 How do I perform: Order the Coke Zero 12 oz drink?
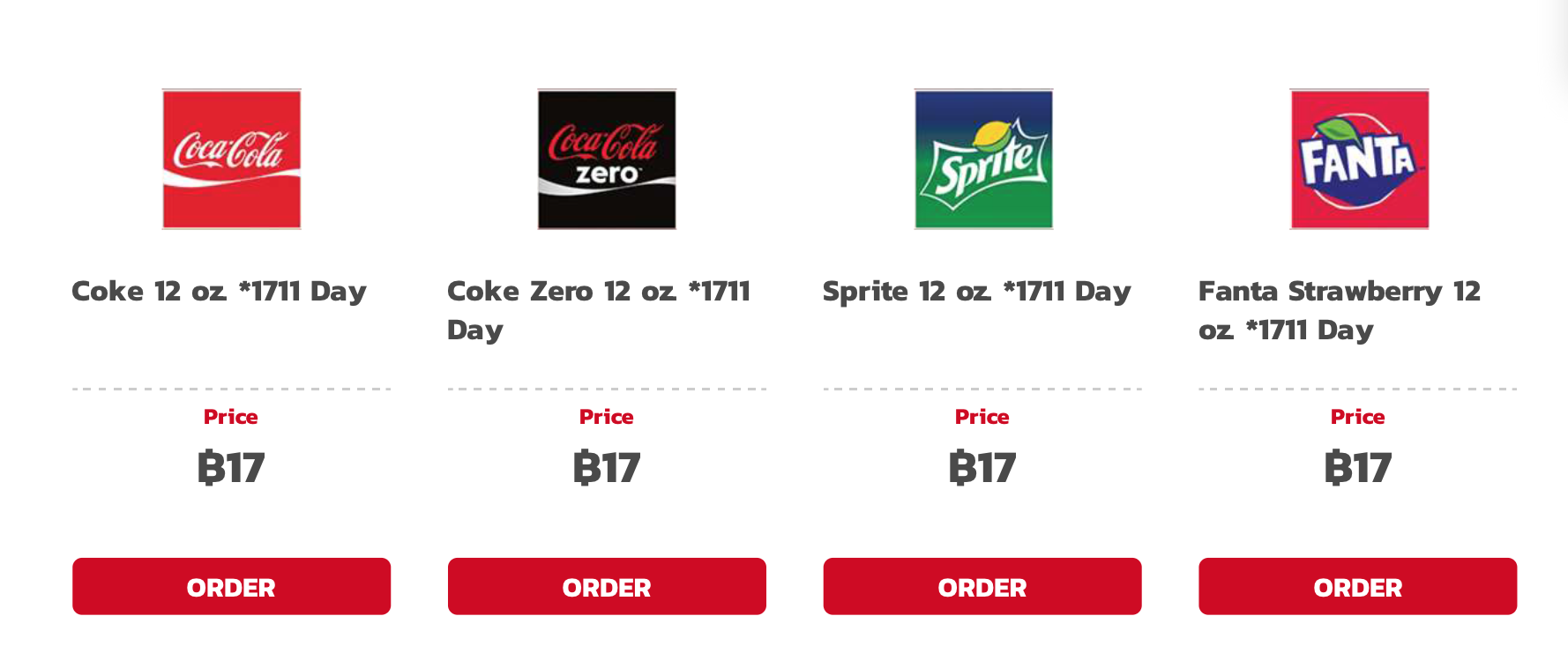tap(607, 586)
